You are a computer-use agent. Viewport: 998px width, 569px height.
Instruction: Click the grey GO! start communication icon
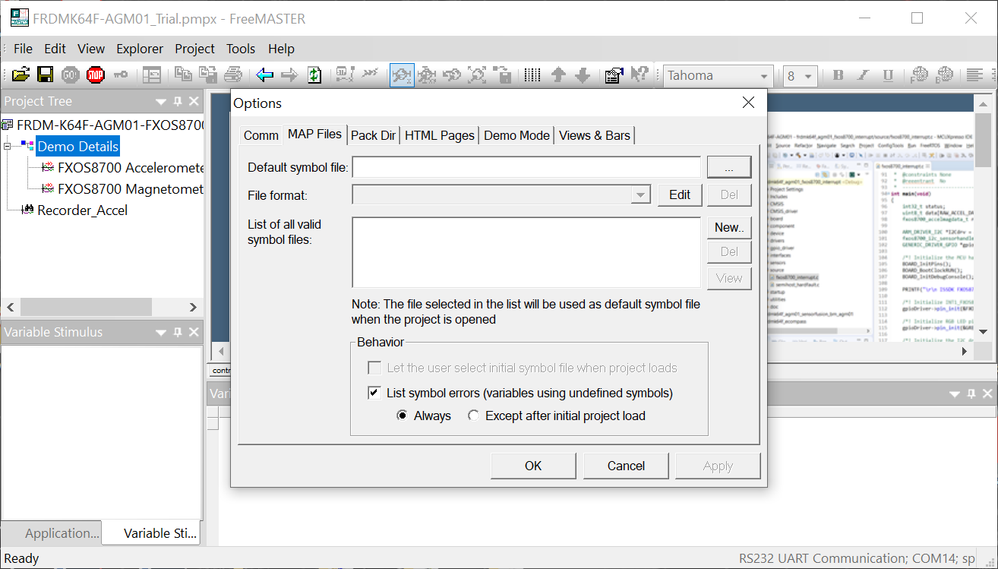click(70, 75)
